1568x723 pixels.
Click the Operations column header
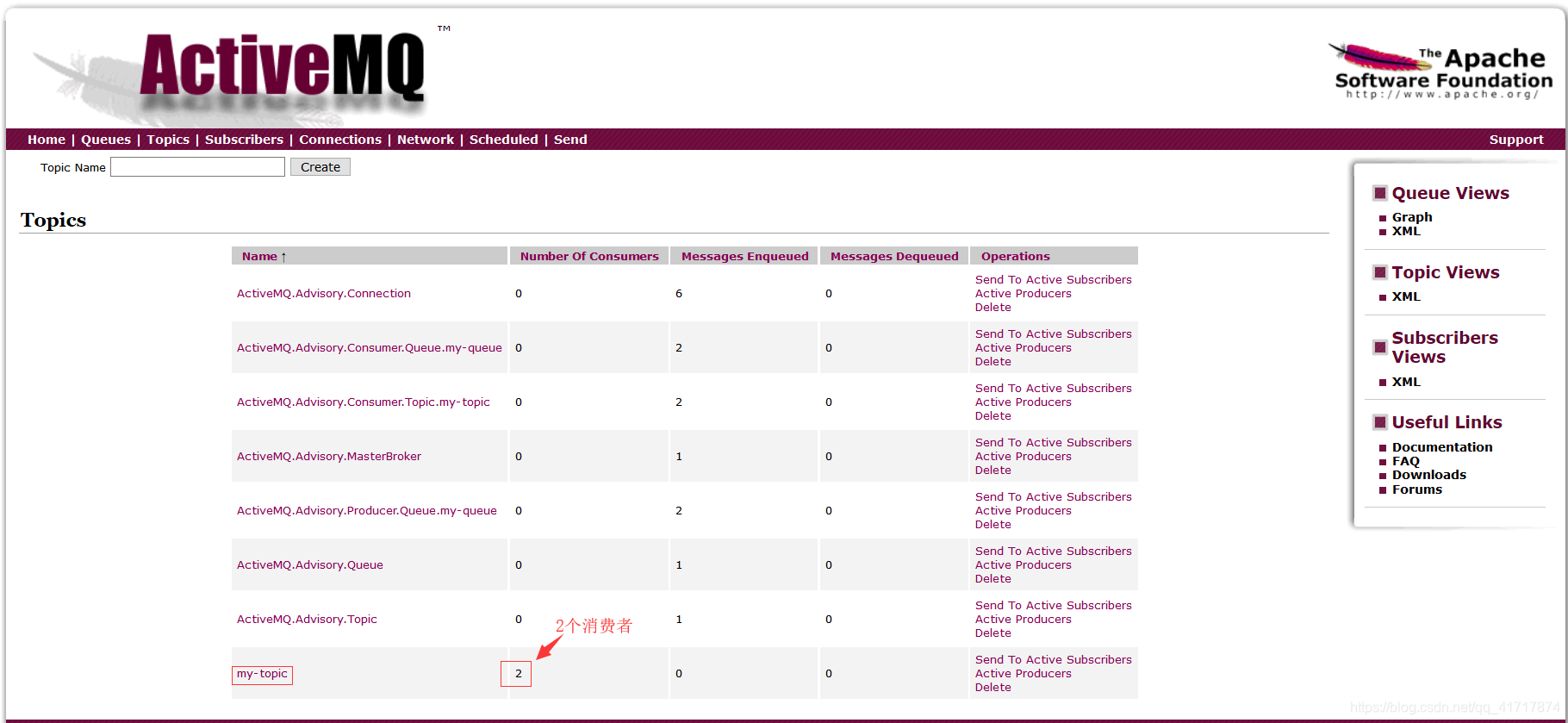pyautogui.click(x=1016, y=256)
